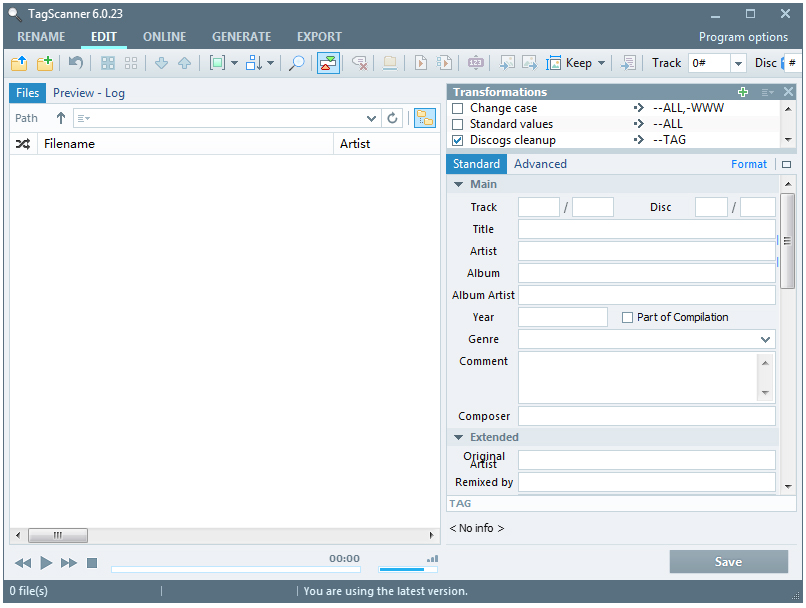The image size is (806, 608).
Task: Click the sort order icon in toolbar
Action: (x=254, y=63)
